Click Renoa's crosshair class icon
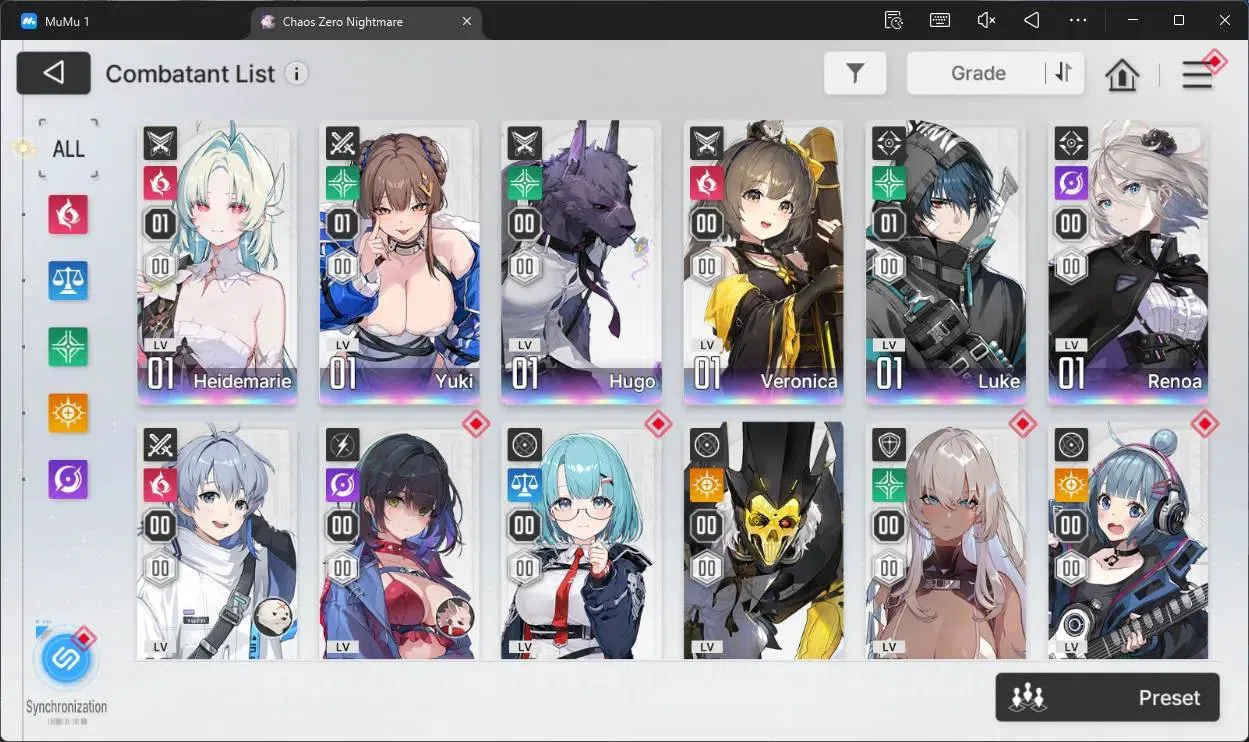Screen dimensions: 1249x742 [x=1070, y=143]
